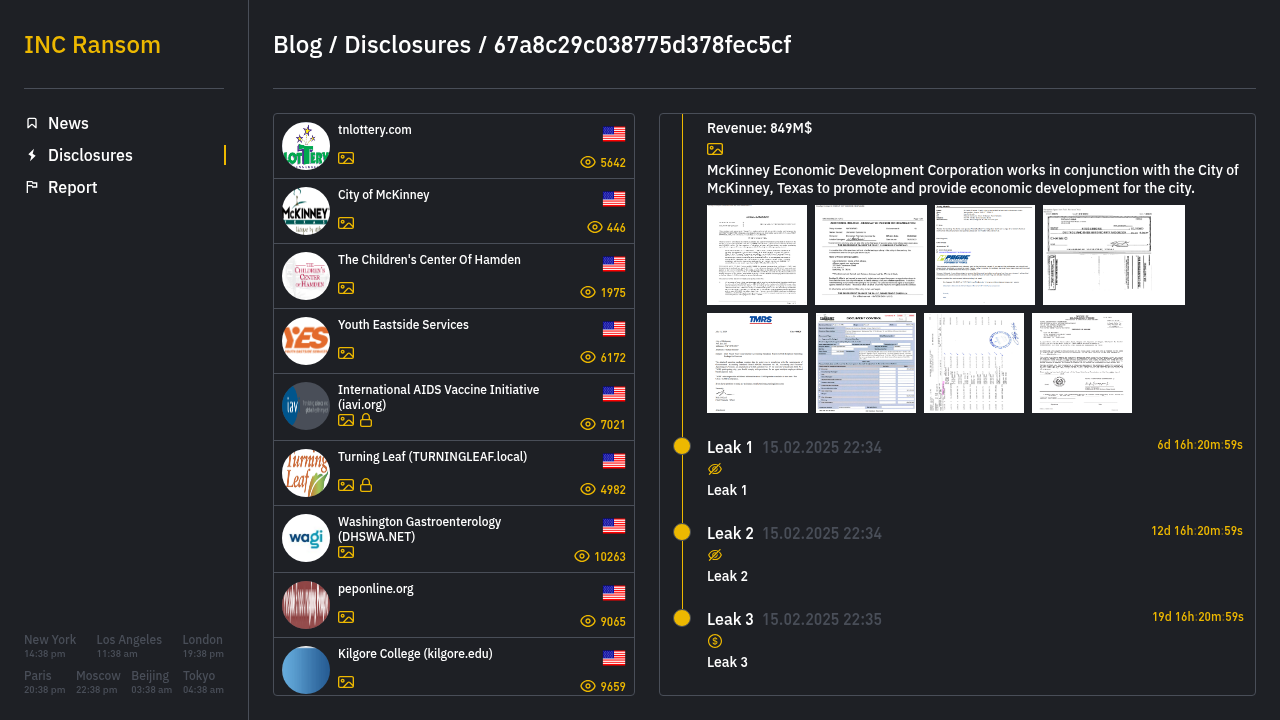
Task: Click the Leak 3 heading
Action: pyautogui.click(x=730, y=619)
